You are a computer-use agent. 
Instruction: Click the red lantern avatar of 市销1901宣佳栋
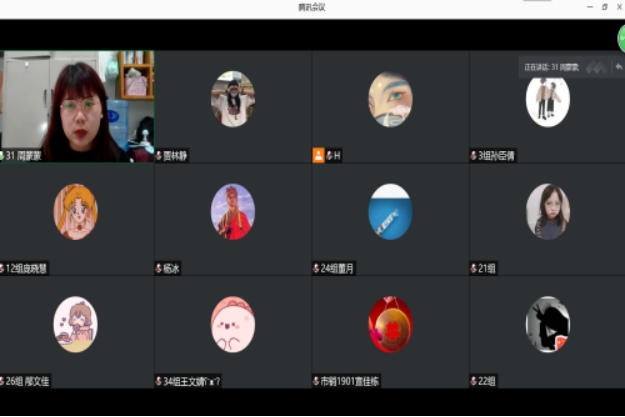coord(390,324)
